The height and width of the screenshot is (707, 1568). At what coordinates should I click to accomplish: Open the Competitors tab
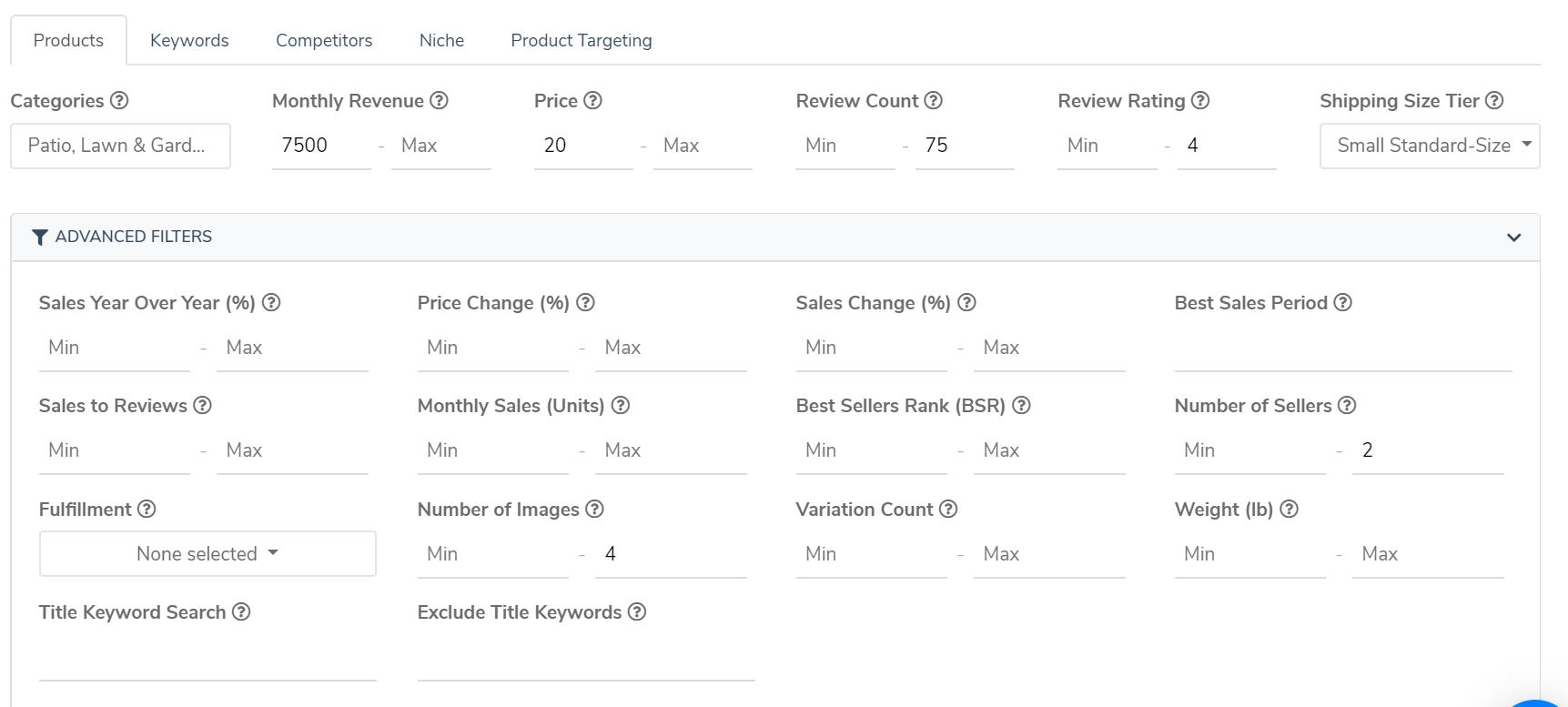(x=324, y=41)
